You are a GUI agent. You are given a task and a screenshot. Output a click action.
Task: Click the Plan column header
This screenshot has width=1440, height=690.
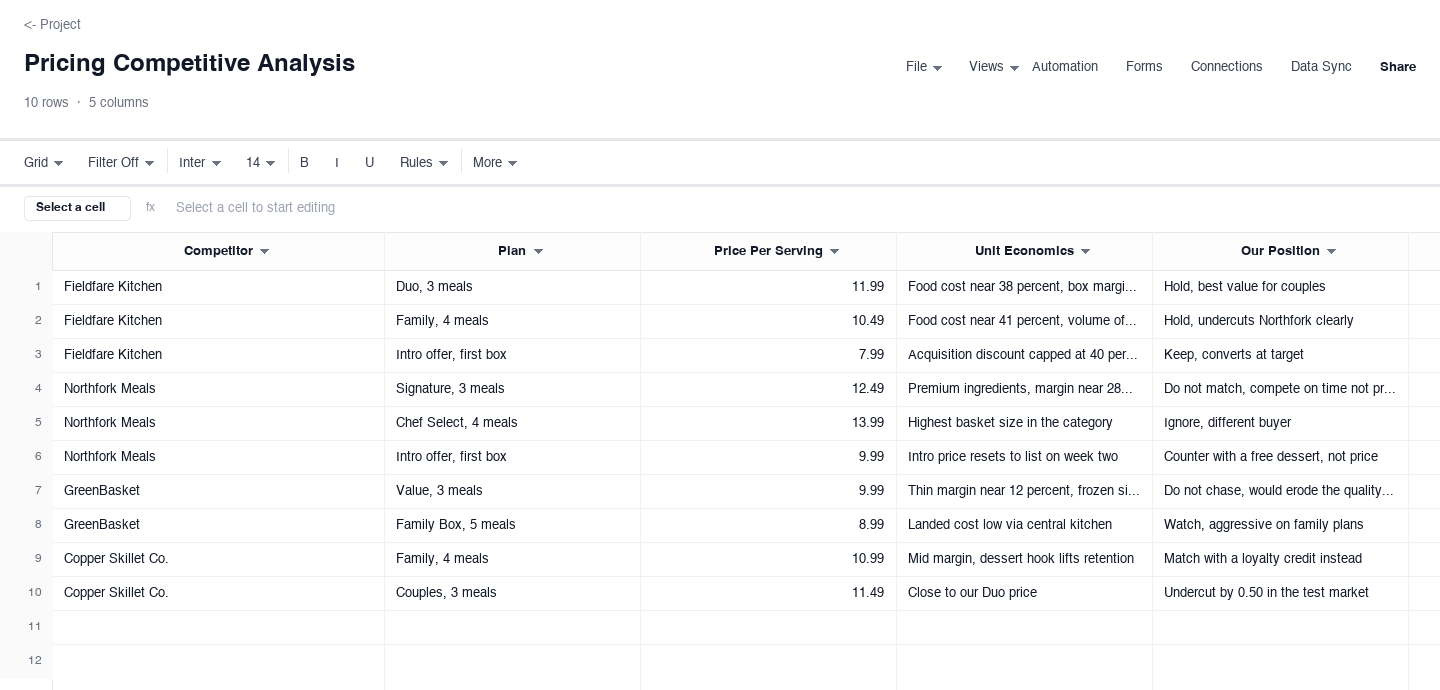pos(512,252)
